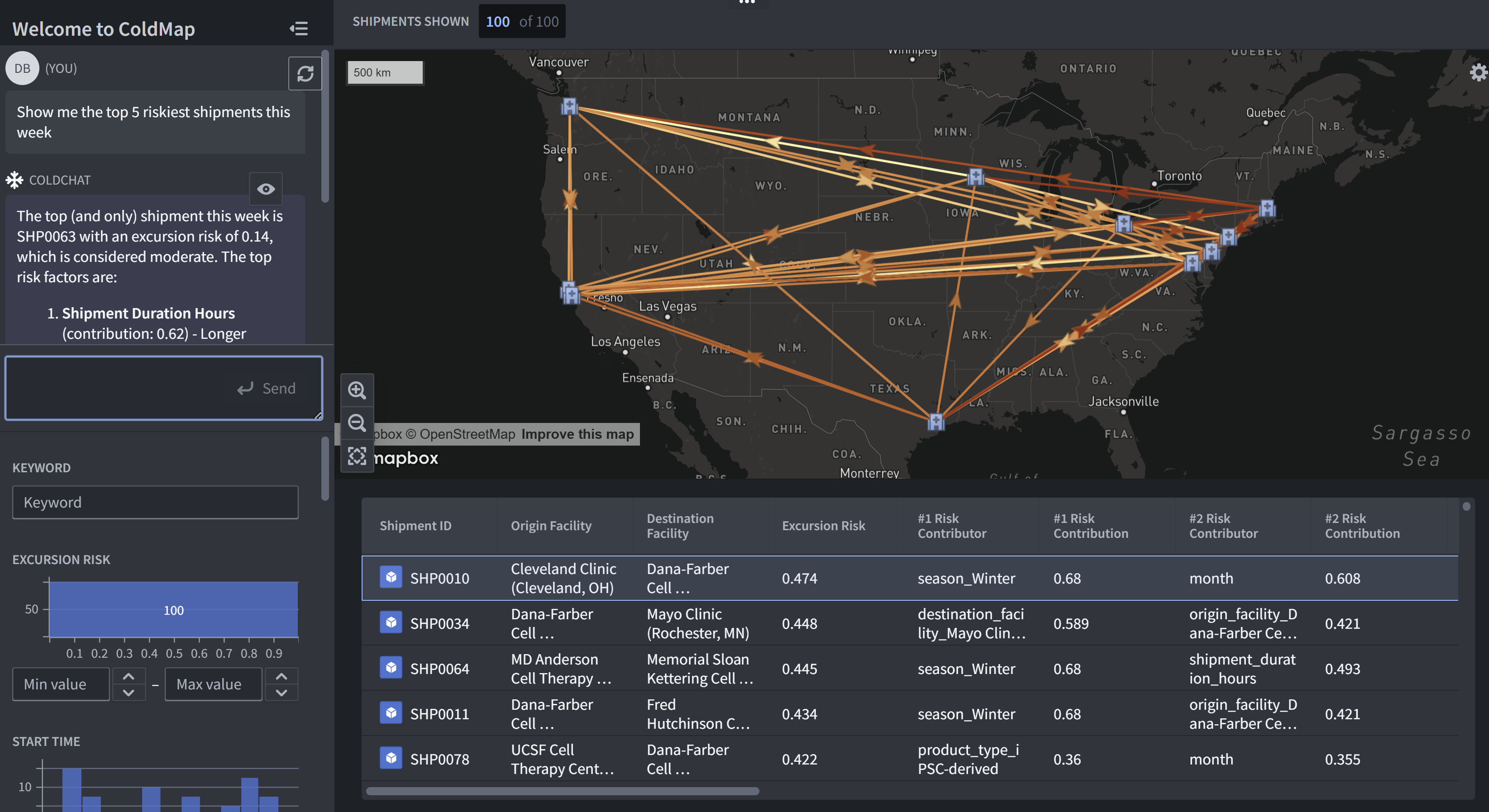The height and width of the screenshot is (812, 1489).
Task: Click the 500 km scale indicator
Action: pyautogui.click(x=385, y=72)
